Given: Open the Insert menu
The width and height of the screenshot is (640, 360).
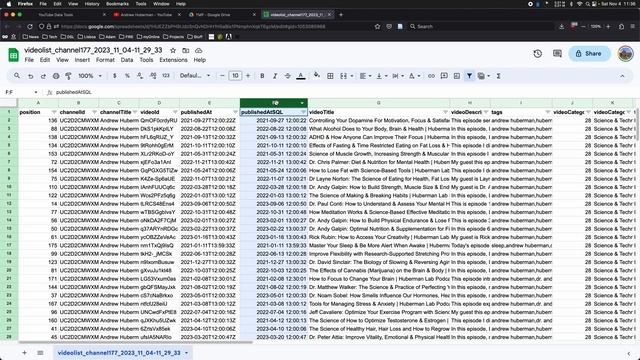Looking at the screenshot, I should tap(82, 60).
